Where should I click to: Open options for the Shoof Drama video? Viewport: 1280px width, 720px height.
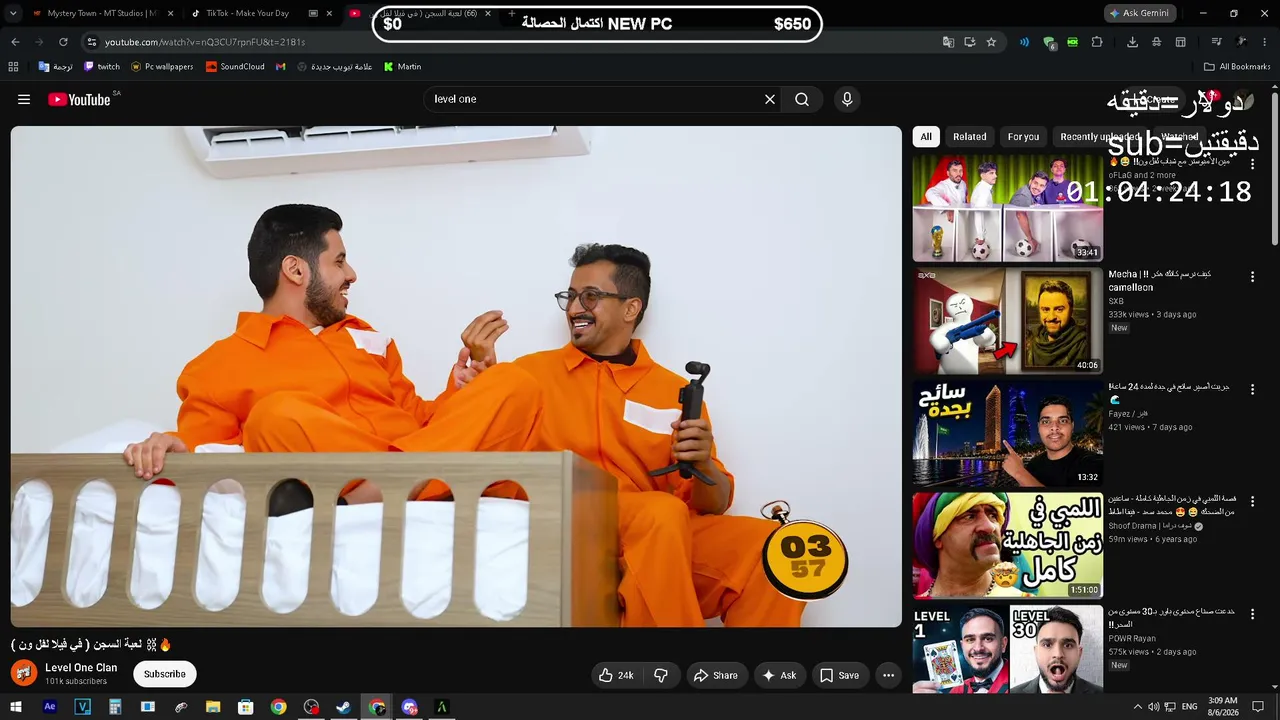tap(1252, 502)
